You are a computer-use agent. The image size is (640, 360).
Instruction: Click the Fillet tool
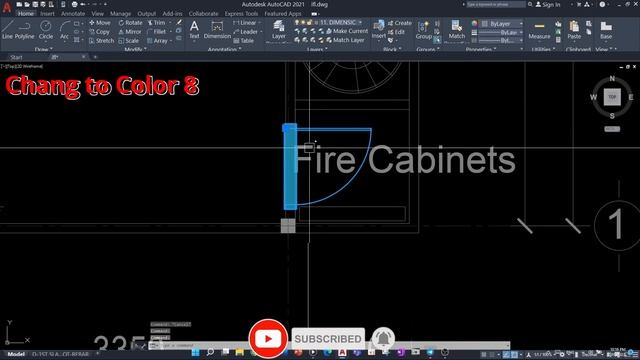coord(157,32)
